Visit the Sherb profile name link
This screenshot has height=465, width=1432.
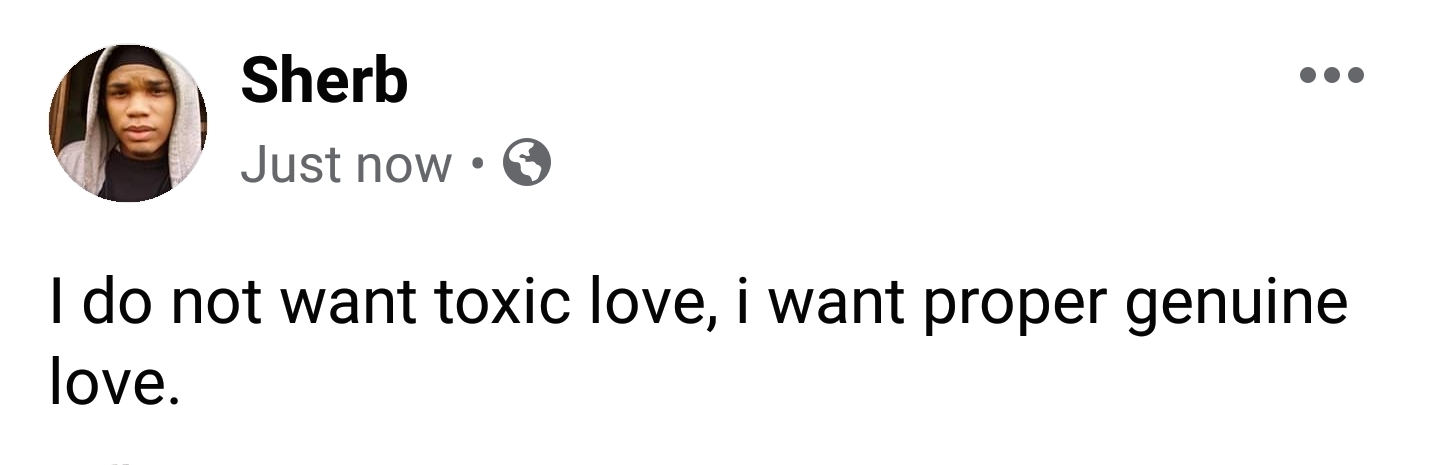(324, 81)
